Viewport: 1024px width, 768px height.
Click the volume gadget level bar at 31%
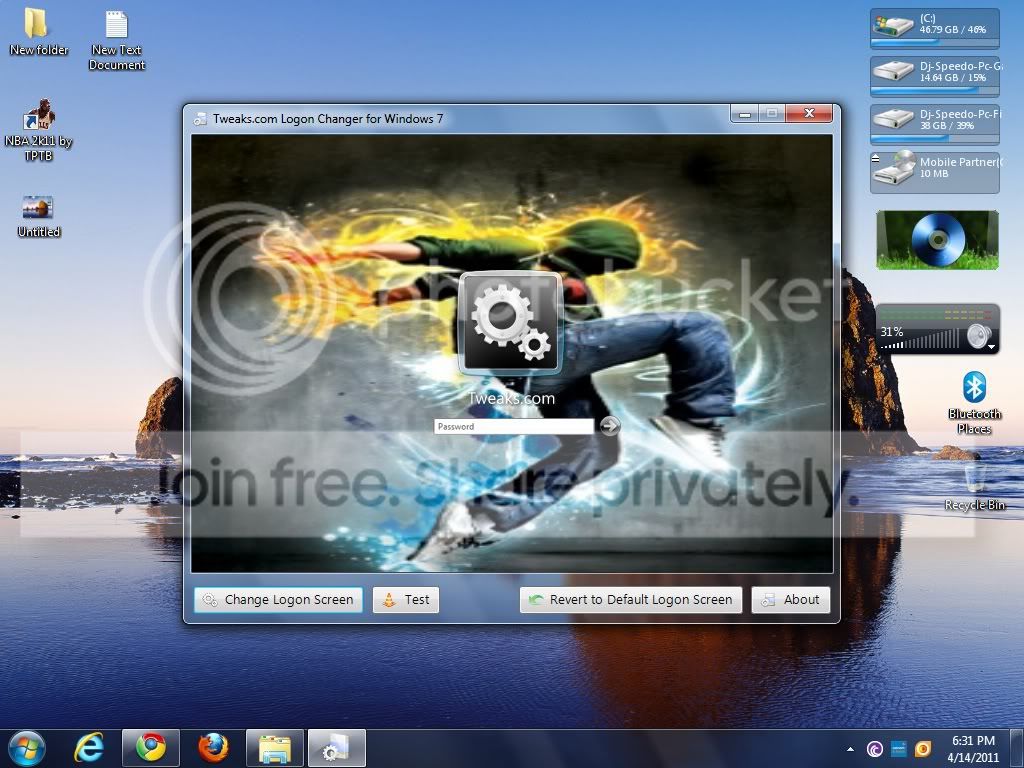tap(921, 340)
